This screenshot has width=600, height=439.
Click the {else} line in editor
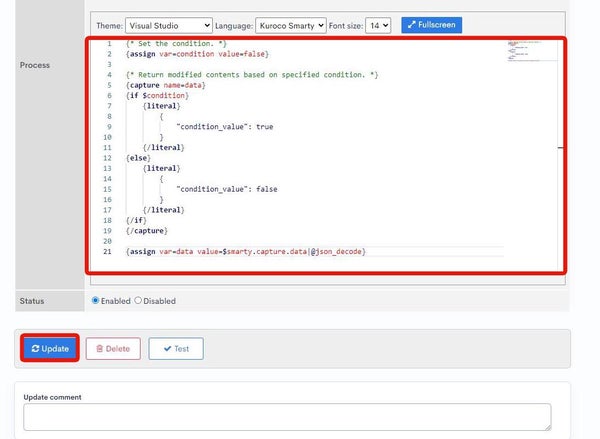pos(138,158)
